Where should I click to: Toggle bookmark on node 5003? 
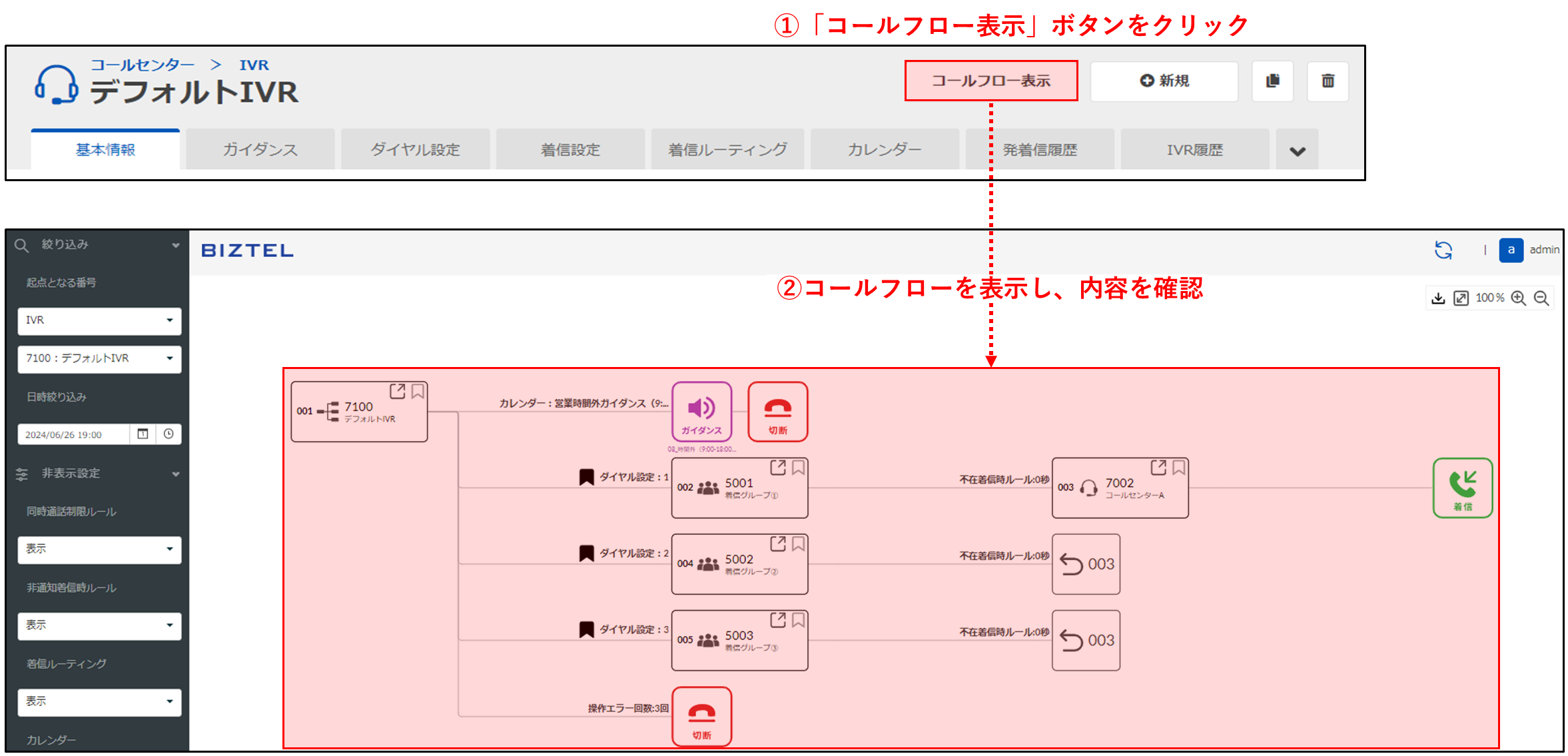click(798, 620)
